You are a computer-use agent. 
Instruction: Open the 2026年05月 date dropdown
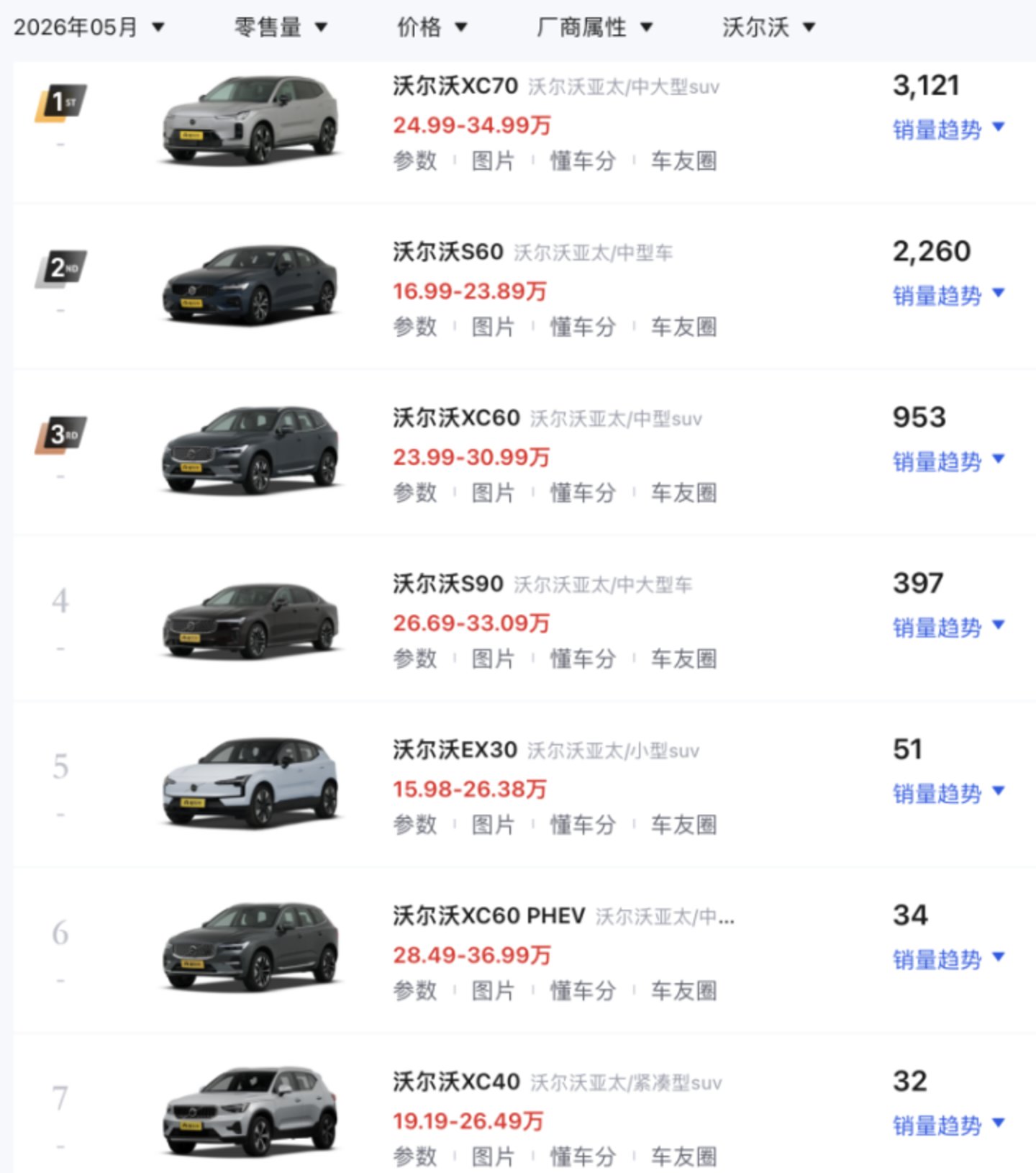tap(89, 27)
